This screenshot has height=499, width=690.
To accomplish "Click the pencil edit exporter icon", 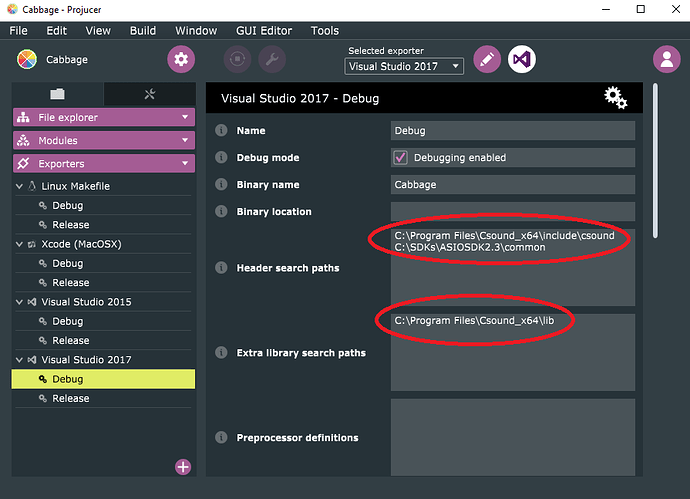I will 487,59.
